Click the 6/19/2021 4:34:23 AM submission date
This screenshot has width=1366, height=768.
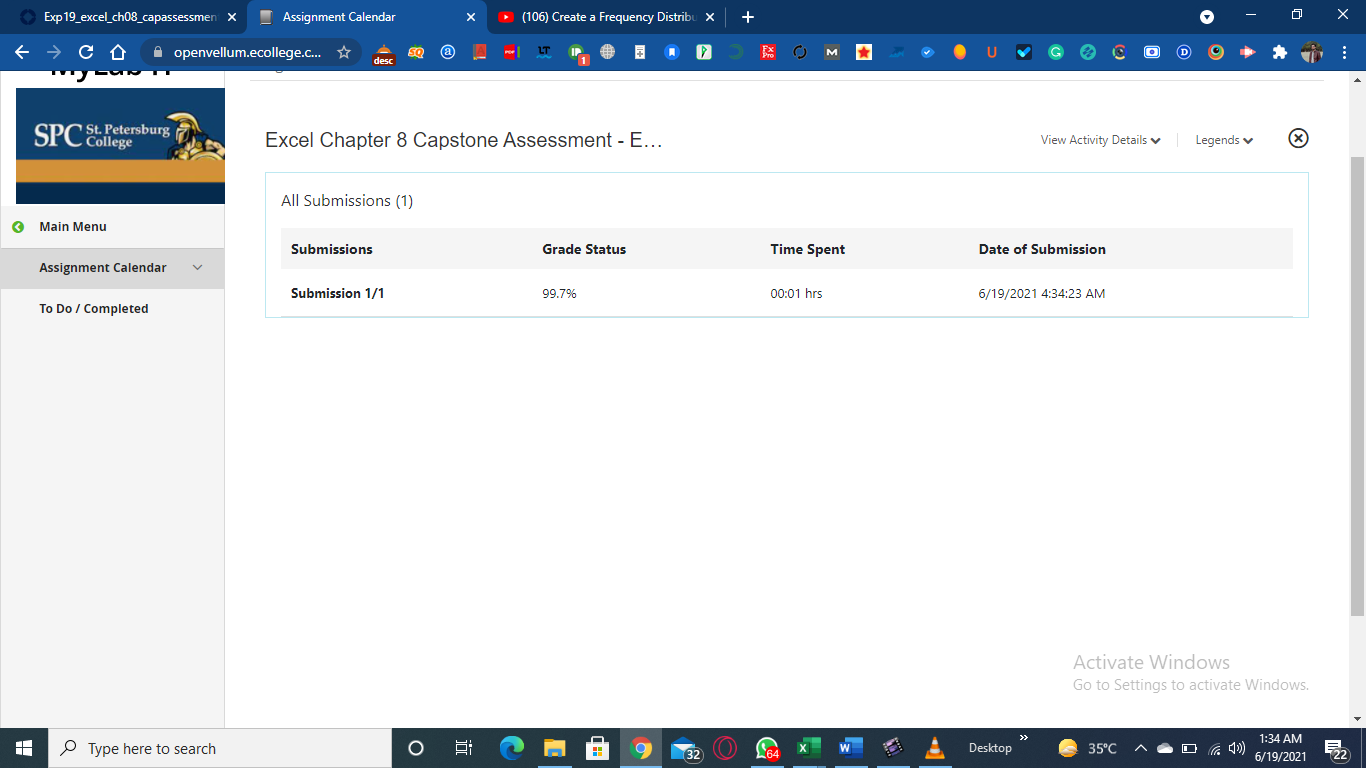point(1042,294)
